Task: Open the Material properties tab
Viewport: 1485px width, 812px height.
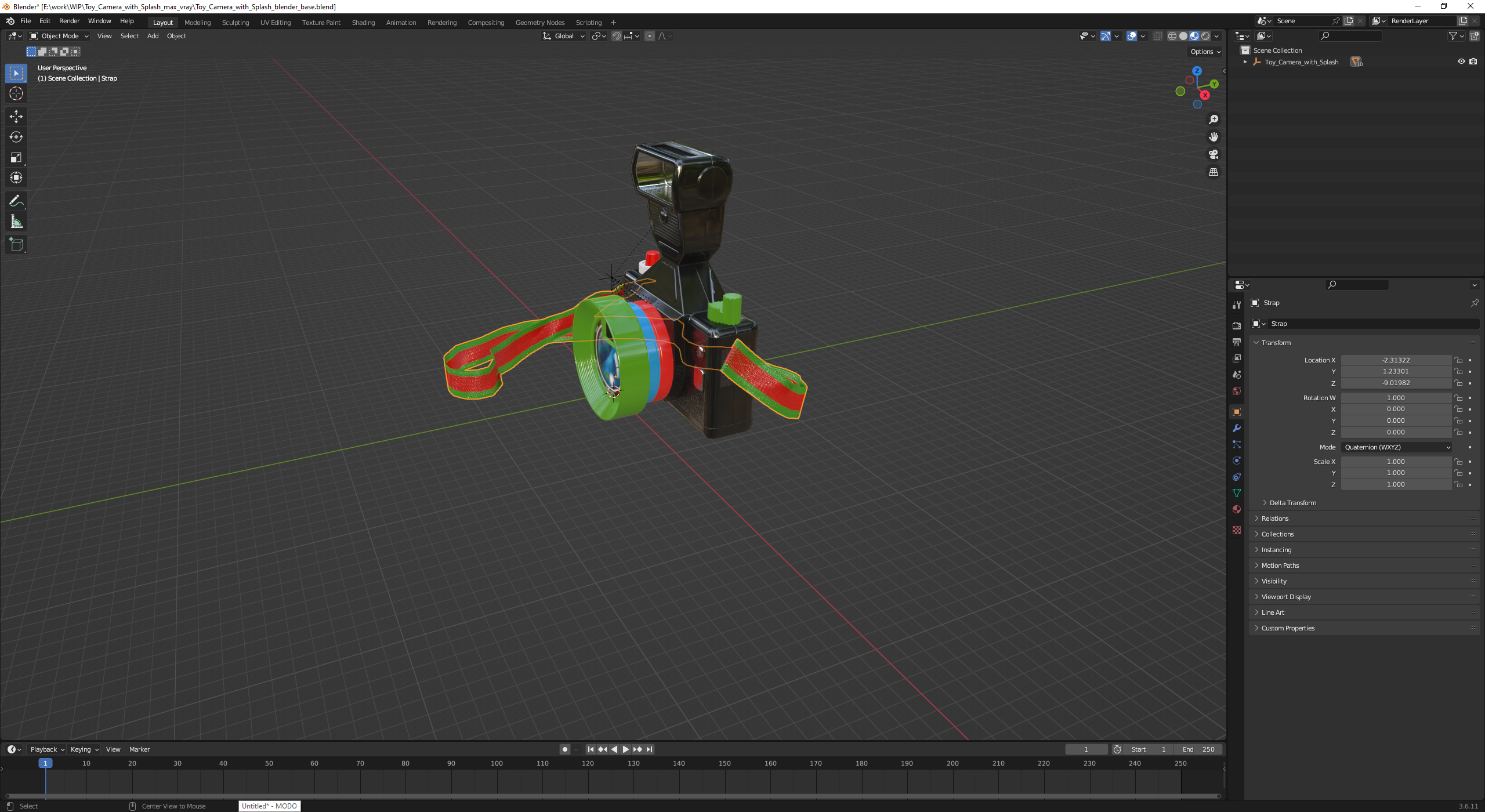Action: (x=1237, y=509)
